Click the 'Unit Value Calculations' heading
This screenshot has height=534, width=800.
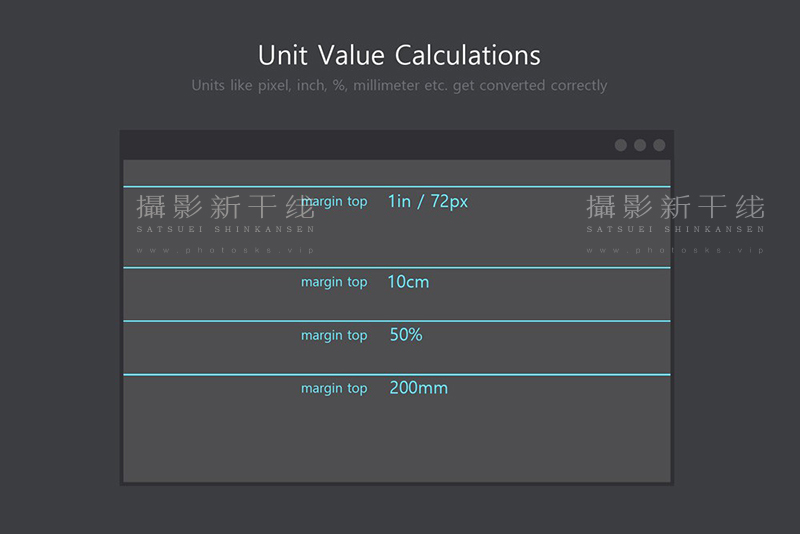pos(399,55)
